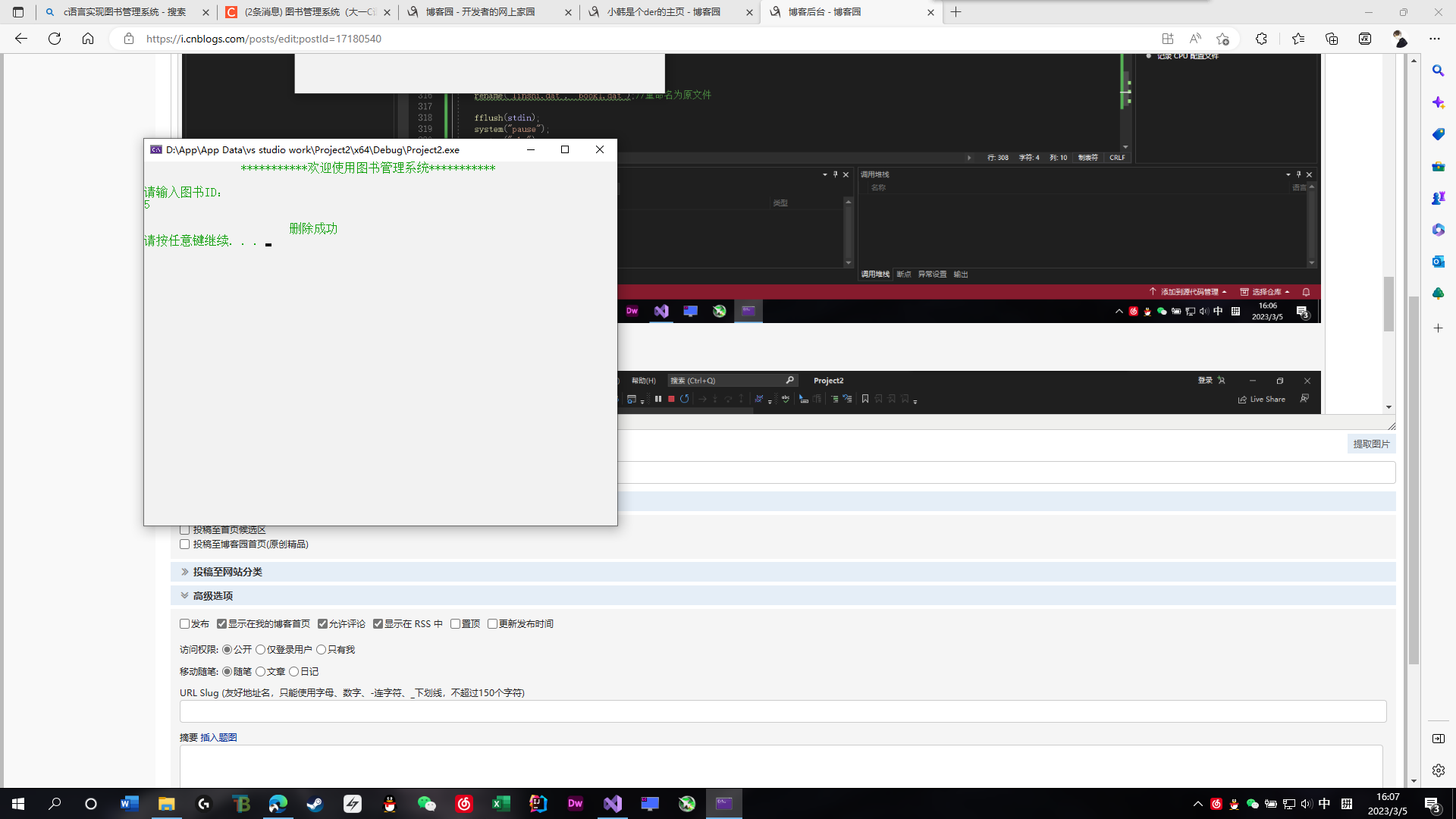
Task: Click the browser refresh icon
Action: [x=55, y=39]
